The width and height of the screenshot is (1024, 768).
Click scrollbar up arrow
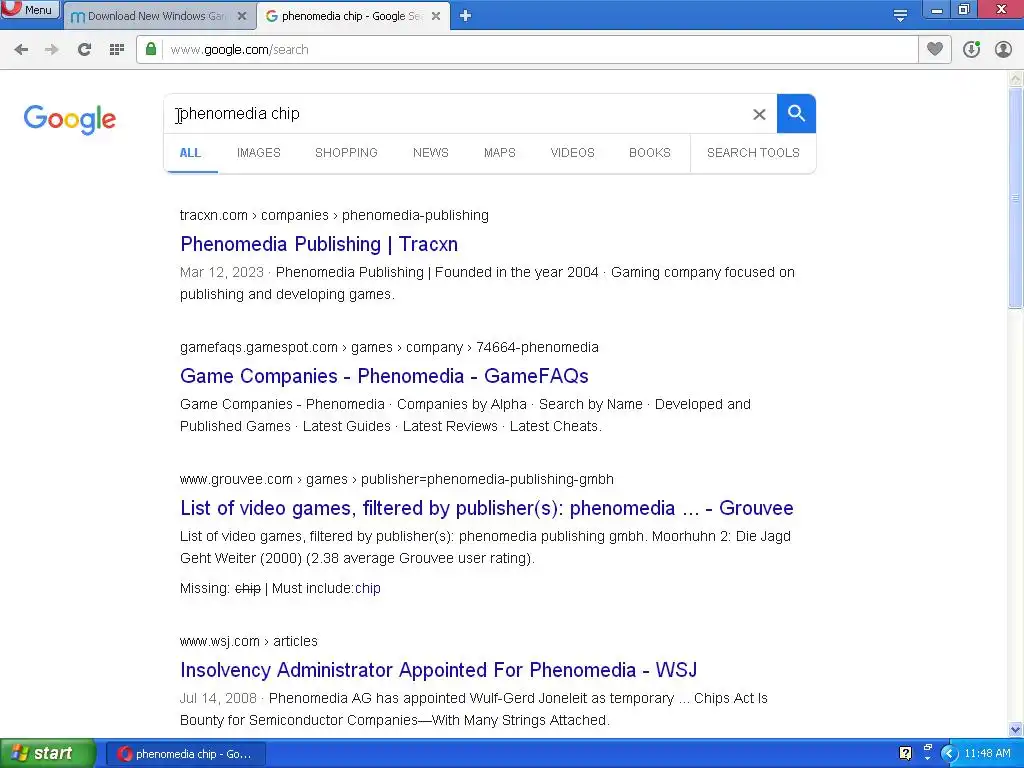[1016, 79]
